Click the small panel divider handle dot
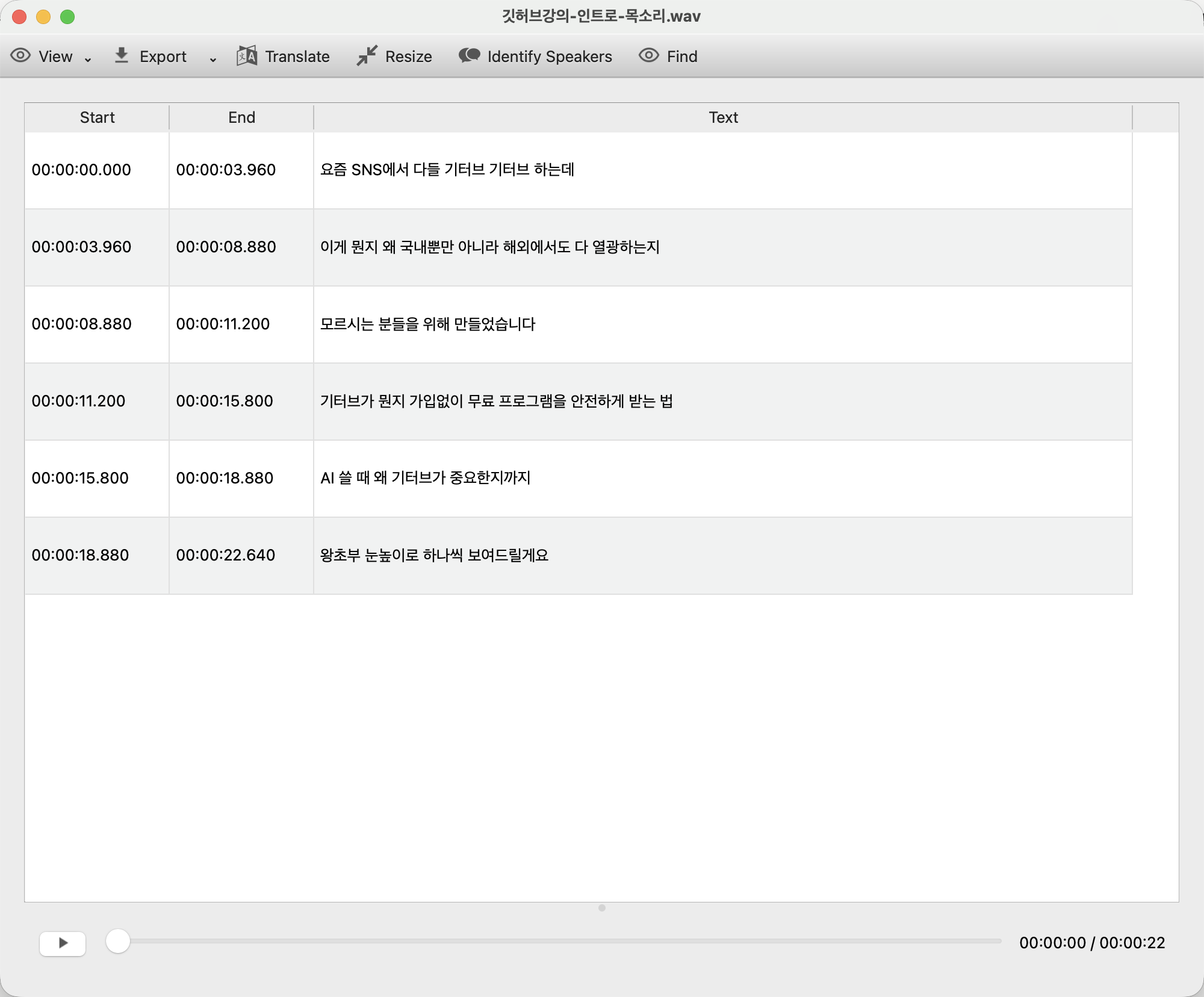The image size is (1204, 997). [602, 908]
